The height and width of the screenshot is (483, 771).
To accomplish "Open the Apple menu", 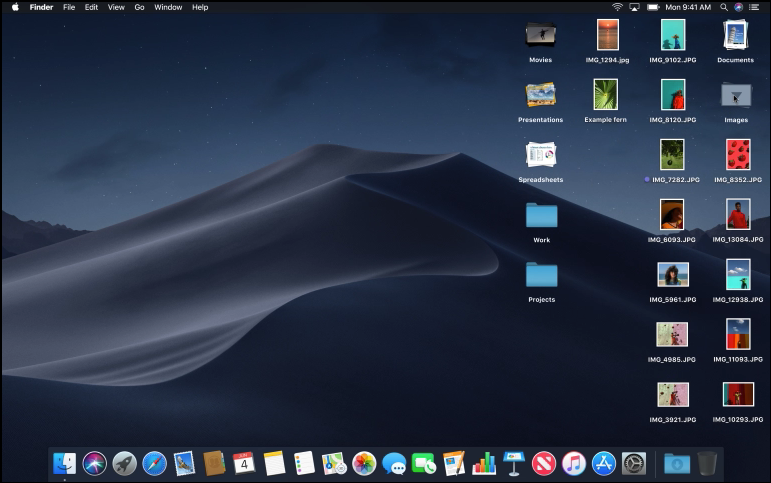I will coord(15,7).
